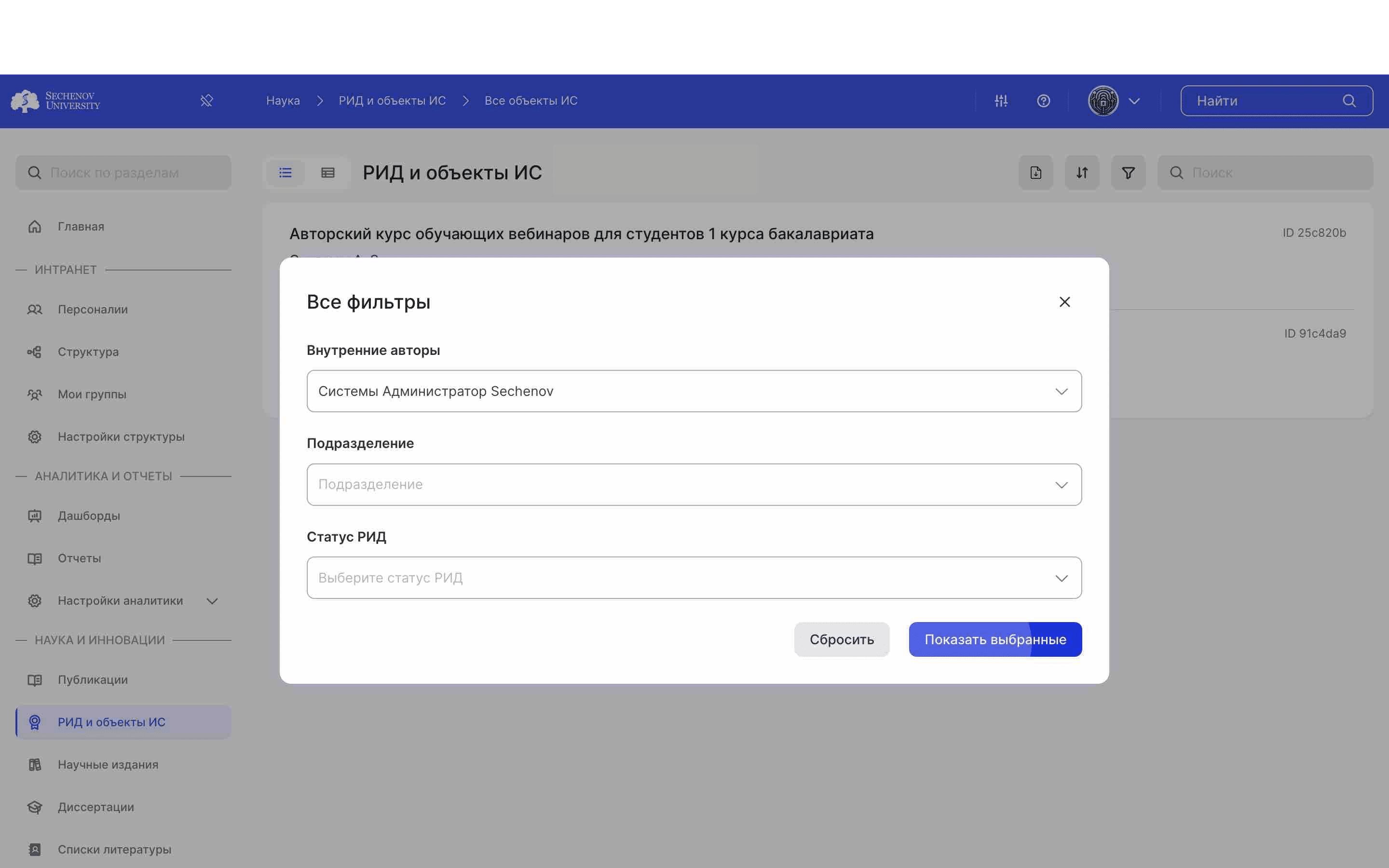Click the unpin sidebar icon
The height and width of the screenshot is (868, 1389).
tap(206, 101)
